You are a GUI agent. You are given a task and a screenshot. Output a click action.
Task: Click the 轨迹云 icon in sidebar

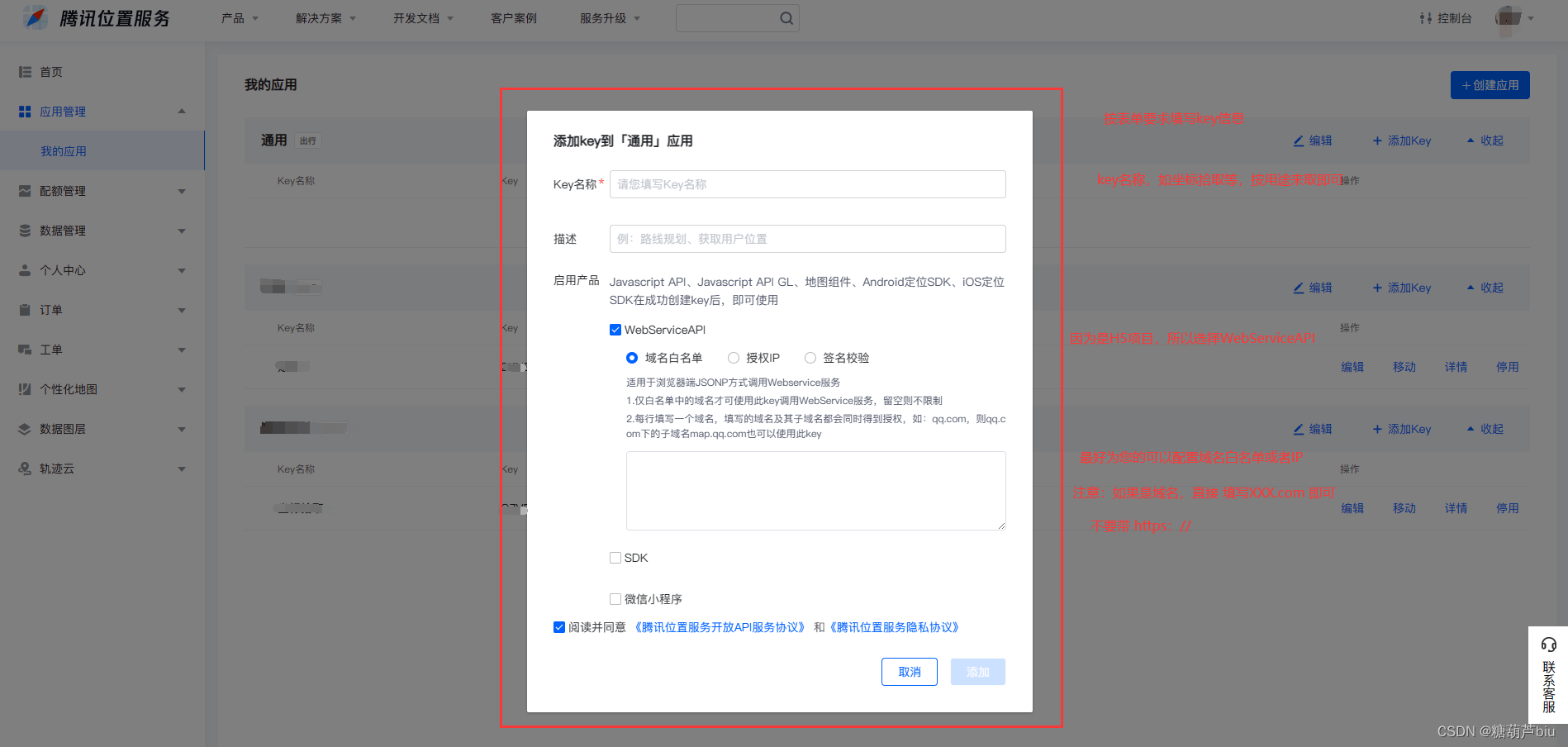tap(25, 469)
